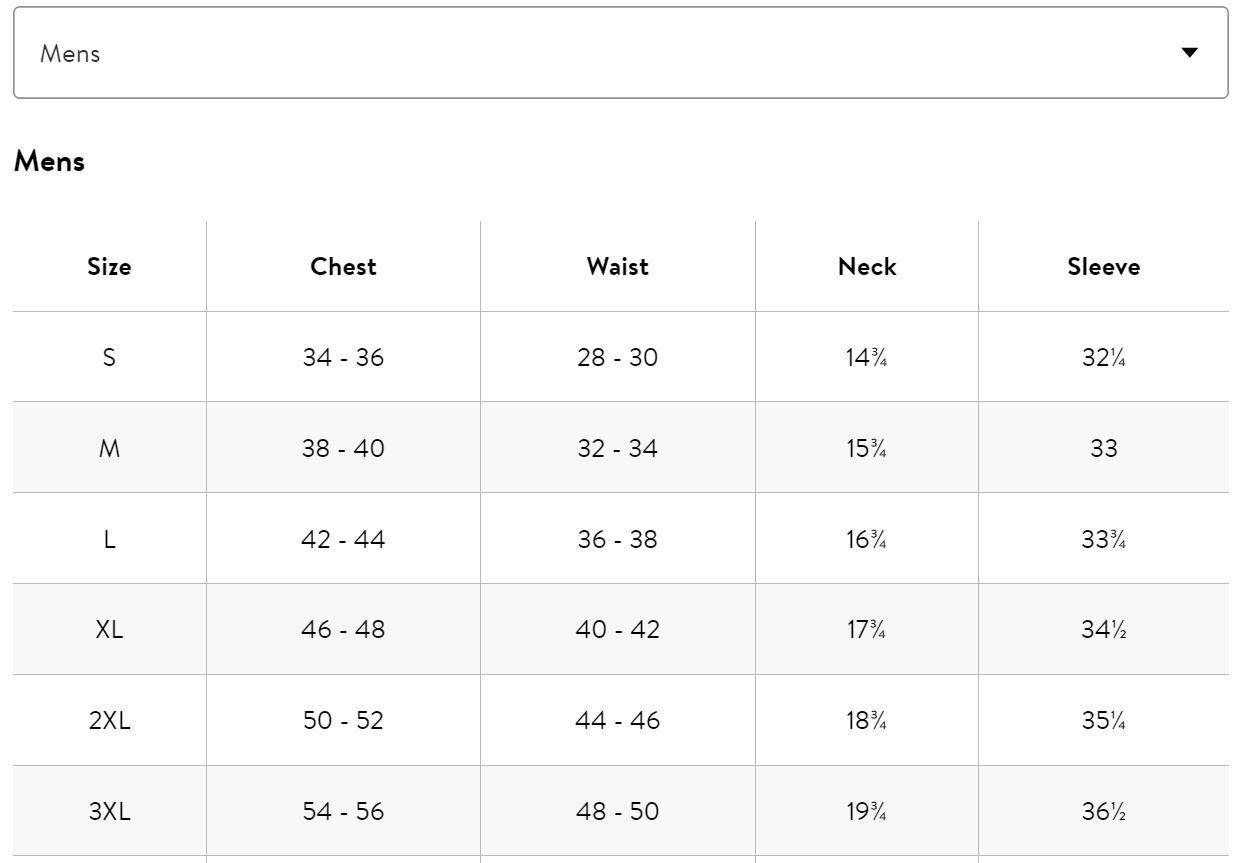
Task: Click chest value 46 - 48
Action: pyautogui.click(x=343, y=630)
